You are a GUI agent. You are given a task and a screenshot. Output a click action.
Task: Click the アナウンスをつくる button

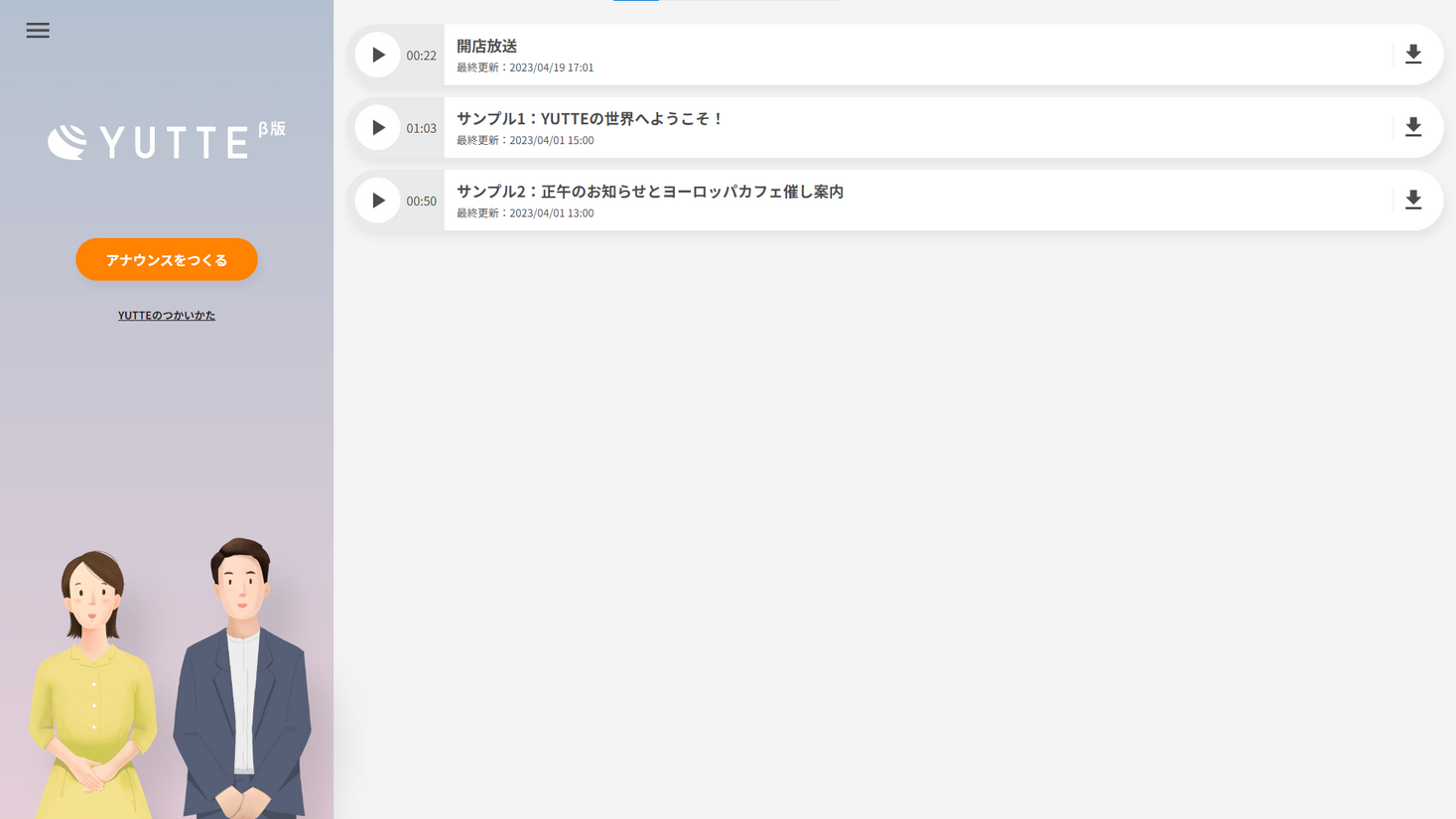167,259
